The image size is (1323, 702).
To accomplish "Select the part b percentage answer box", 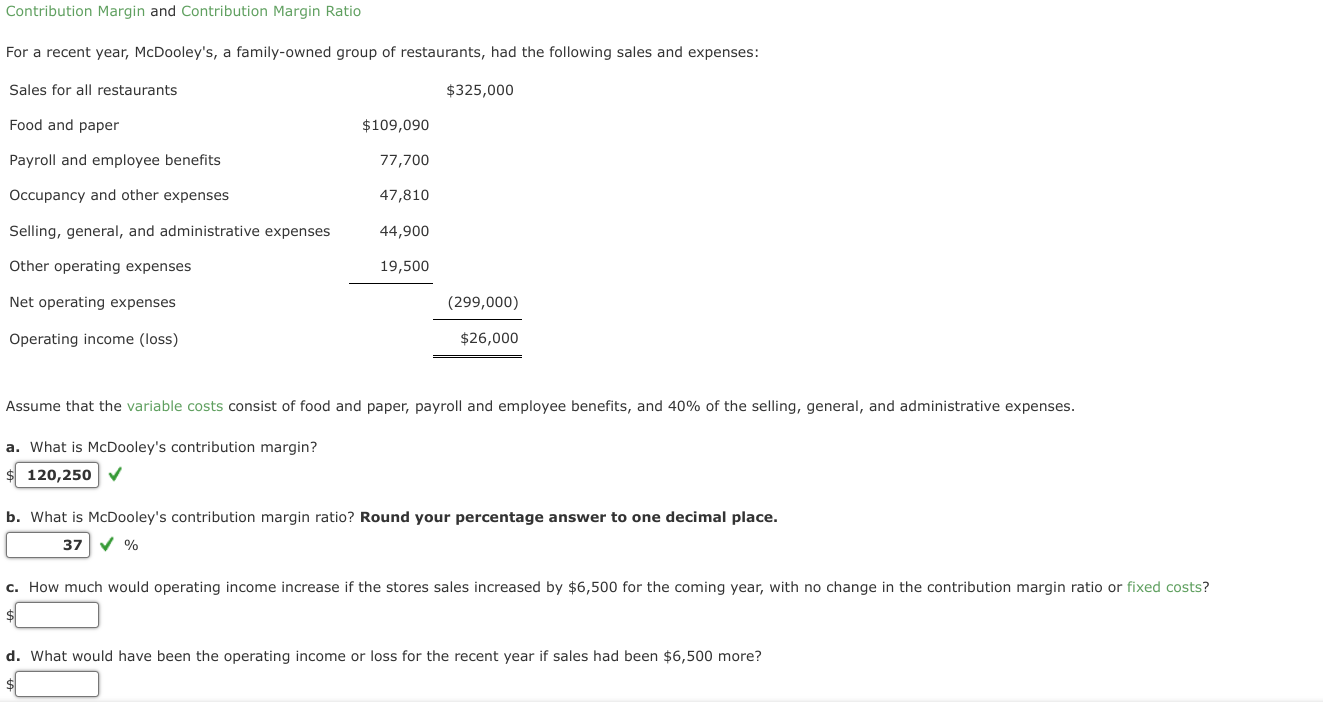I will [48, 543].
